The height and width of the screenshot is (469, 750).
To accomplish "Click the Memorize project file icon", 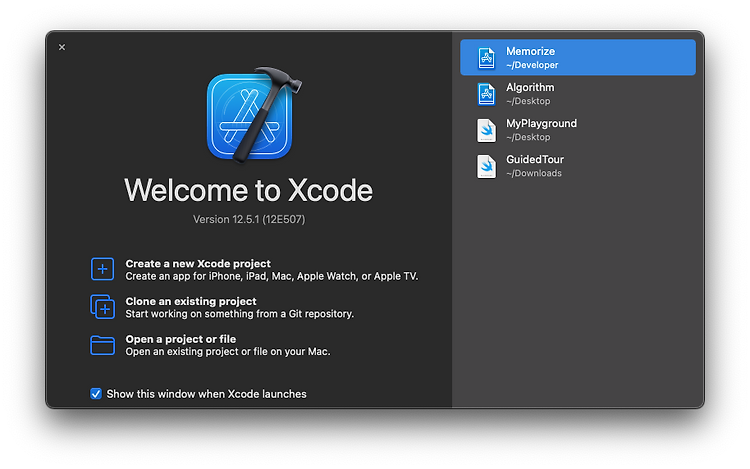I will pos(486,58).
